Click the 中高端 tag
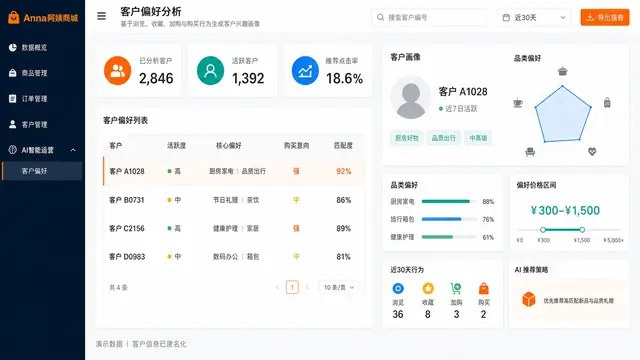 pos(478,138)
